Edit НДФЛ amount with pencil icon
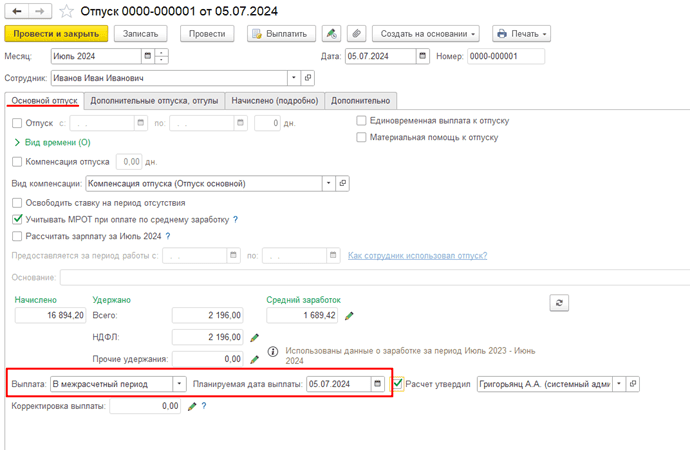Image resolution: width=690 pixels, height=450 pixels. (x=254, y=337)
